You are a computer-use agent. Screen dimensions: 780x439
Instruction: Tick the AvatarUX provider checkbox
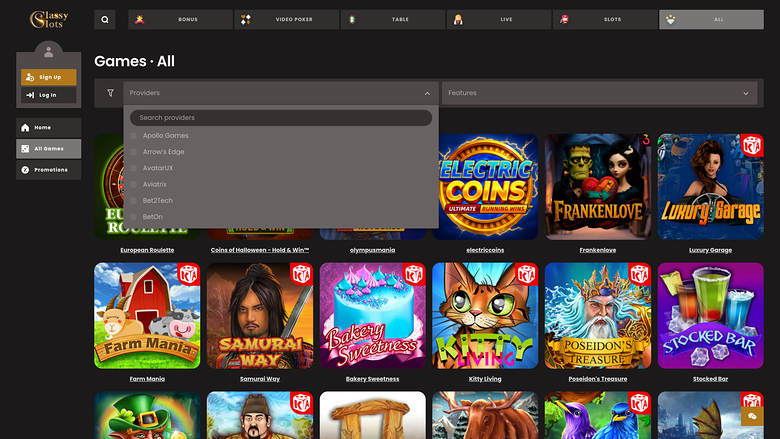click(133, 168)
